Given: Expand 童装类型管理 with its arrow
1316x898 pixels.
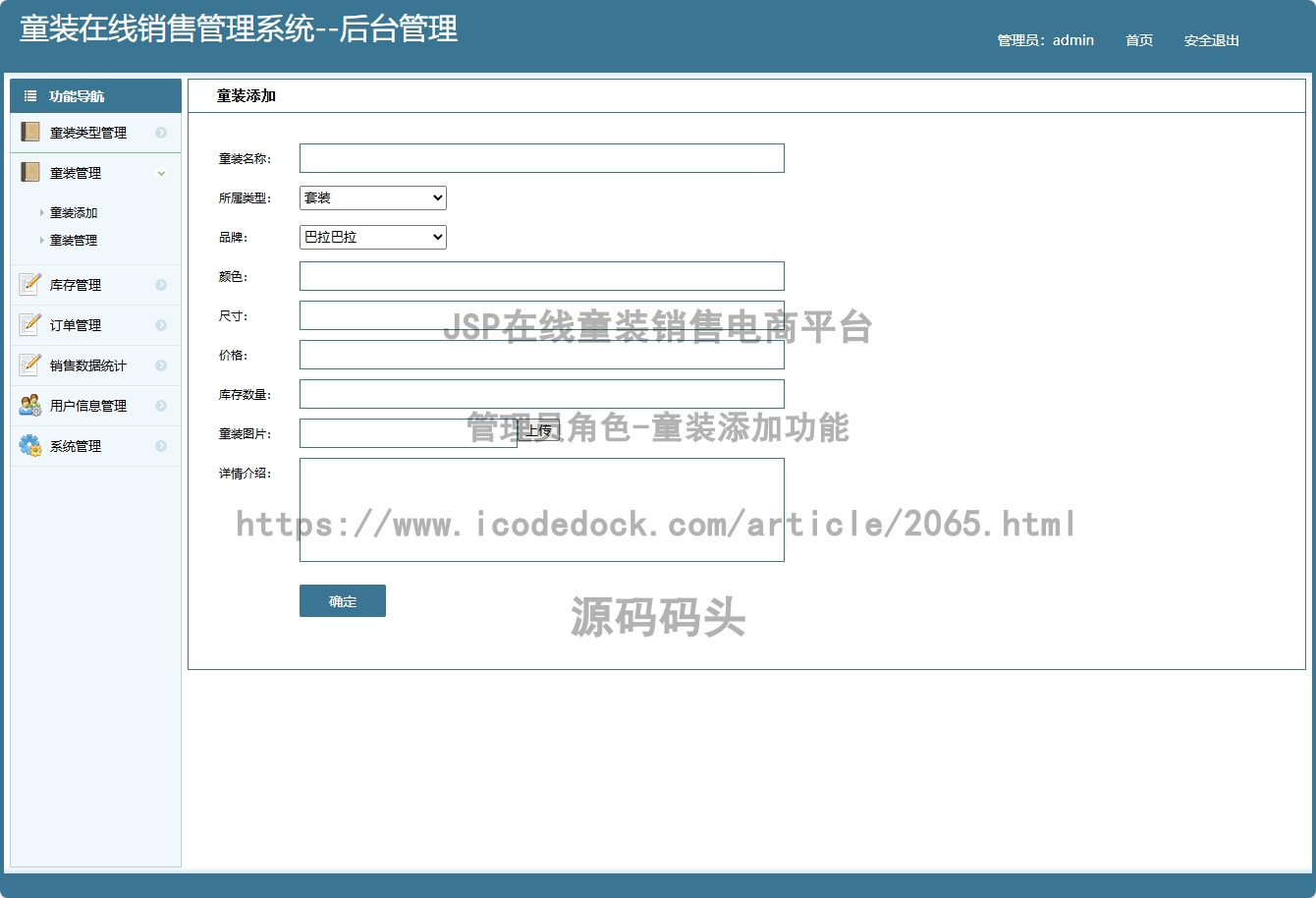Looking at the screenshot, I should (161, 133).
